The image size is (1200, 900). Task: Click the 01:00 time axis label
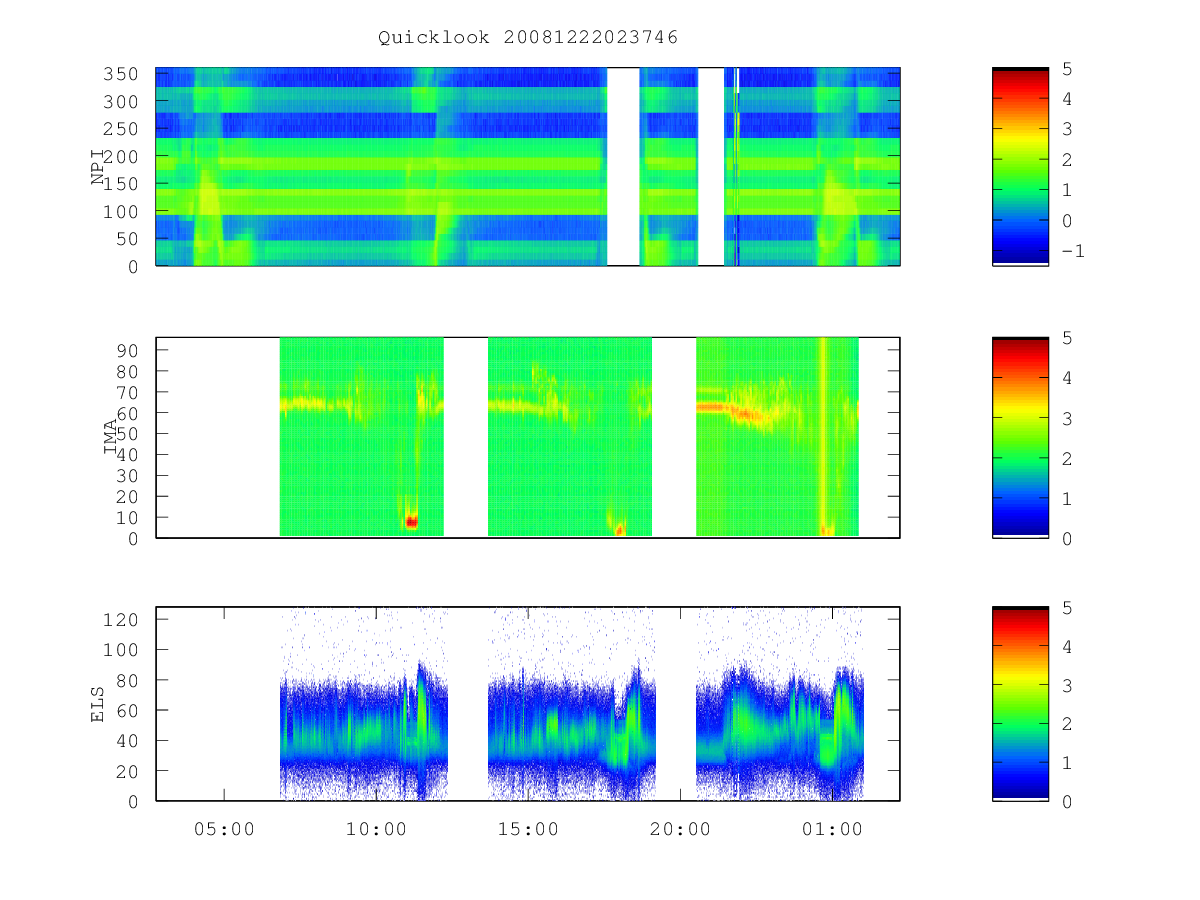pyautogui.click(x=832, y=830)
